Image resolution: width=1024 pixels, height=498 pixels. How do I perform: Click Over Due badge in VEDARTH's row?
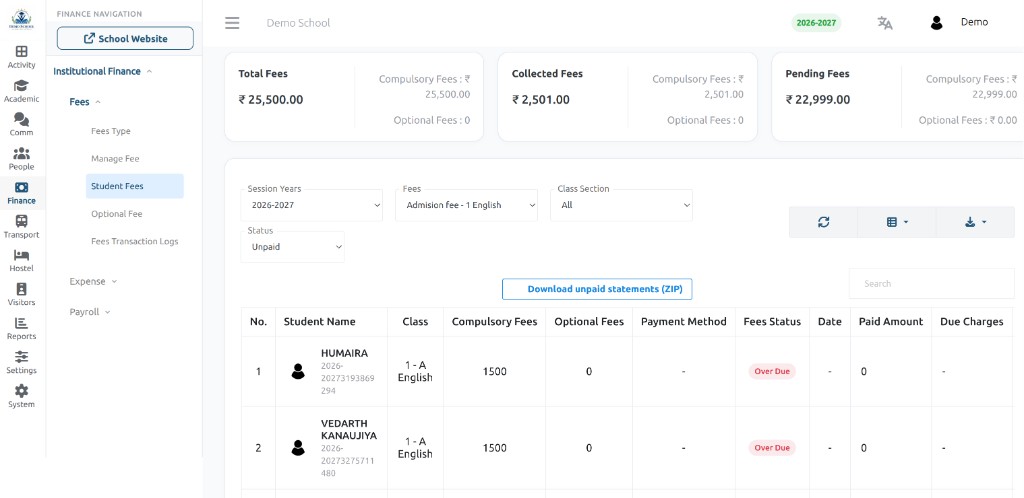(x=772, y=448)
